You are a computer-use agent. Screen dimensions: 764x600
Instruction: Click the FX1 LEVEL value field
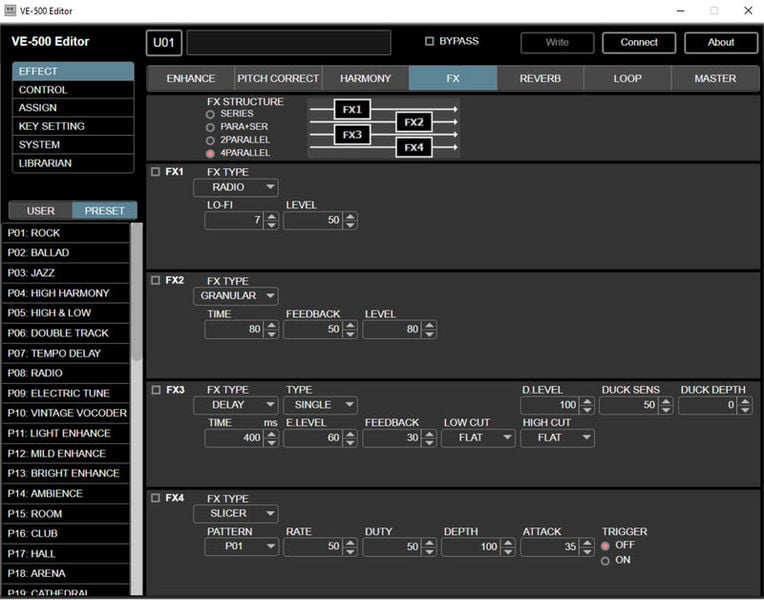click(313, 220)
